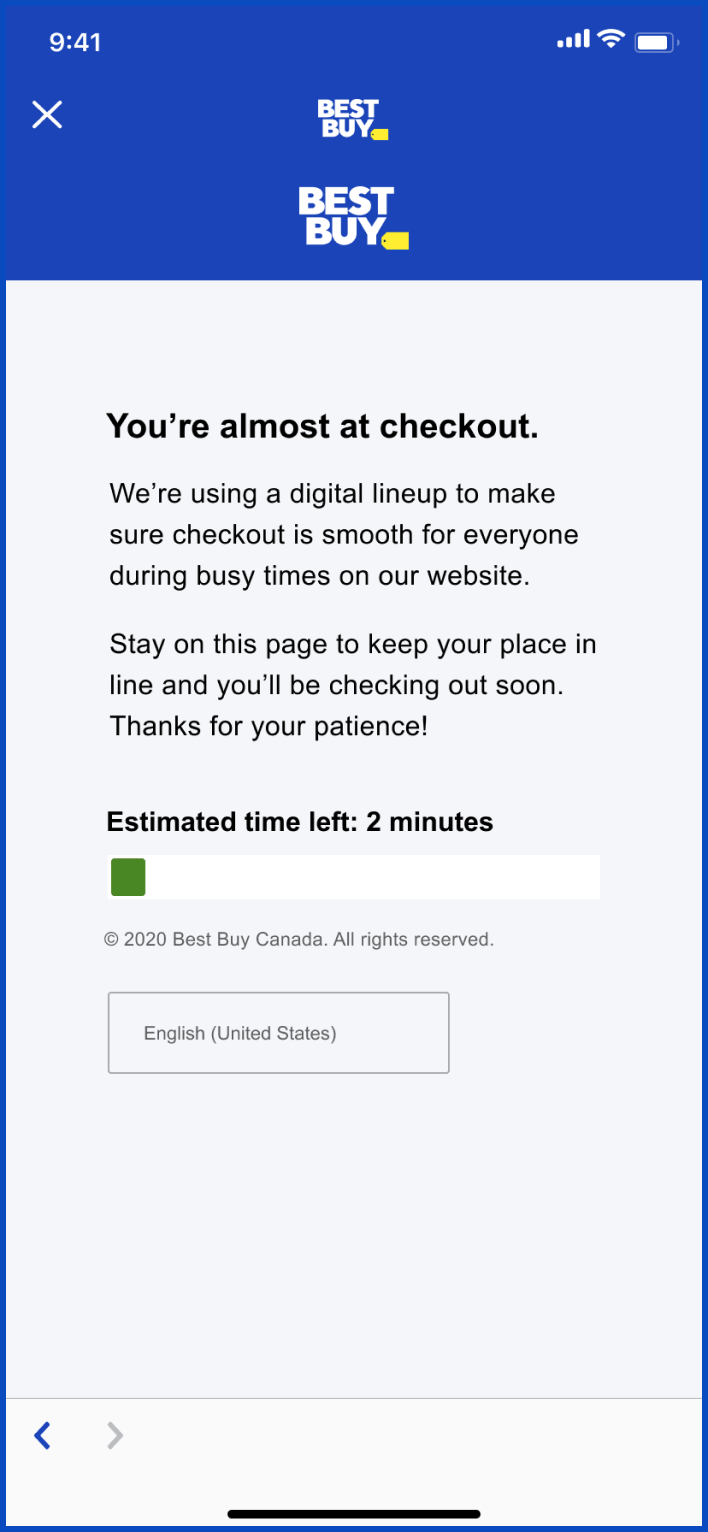Open the English (United States) language dropdown
This screenshot has width=708, height=1532.
pos(278,1033)
